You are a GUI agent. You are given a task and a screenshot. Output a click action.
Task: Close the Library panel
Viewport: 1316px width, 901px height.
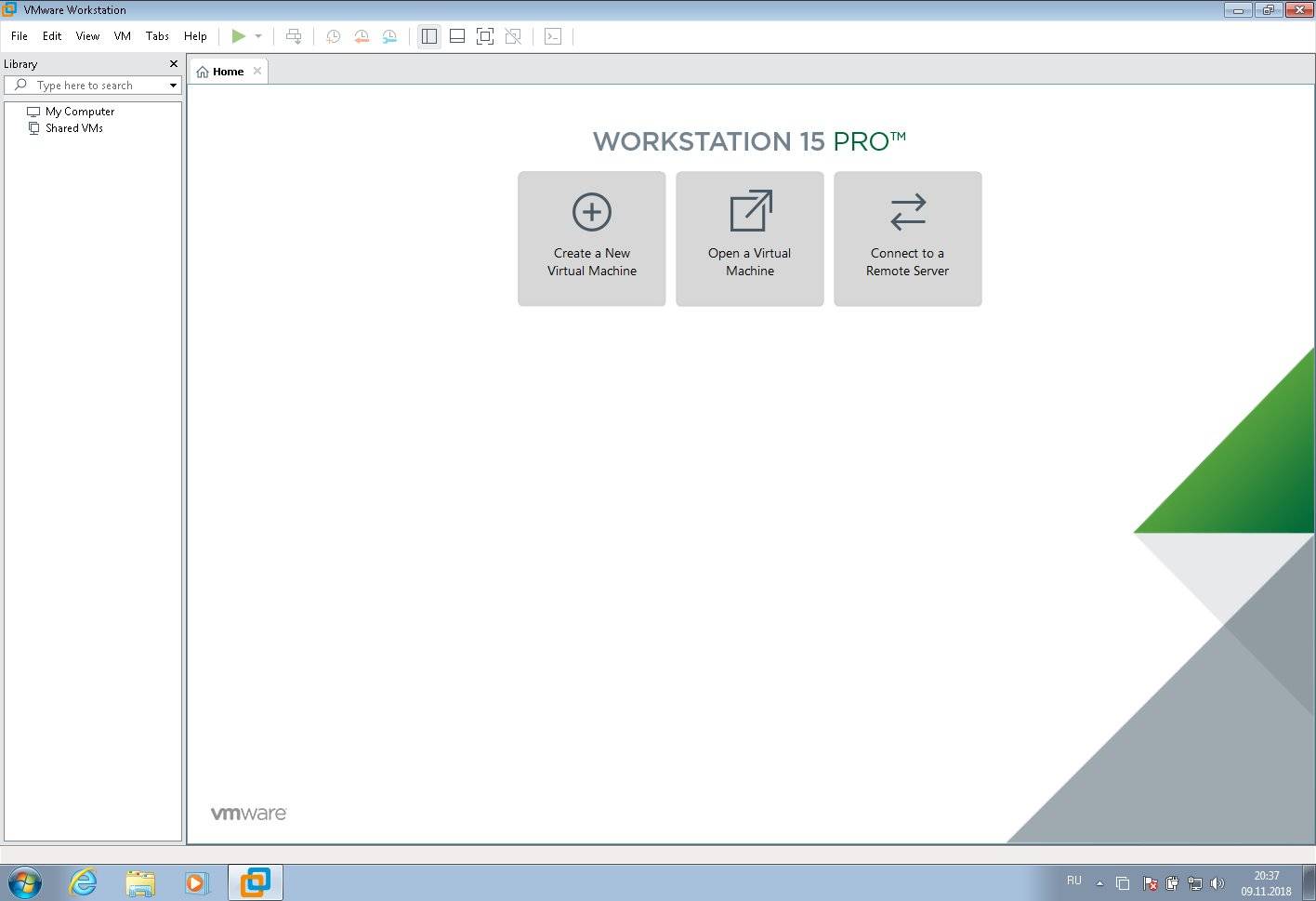pyautogui.click(x=174, y=64)
